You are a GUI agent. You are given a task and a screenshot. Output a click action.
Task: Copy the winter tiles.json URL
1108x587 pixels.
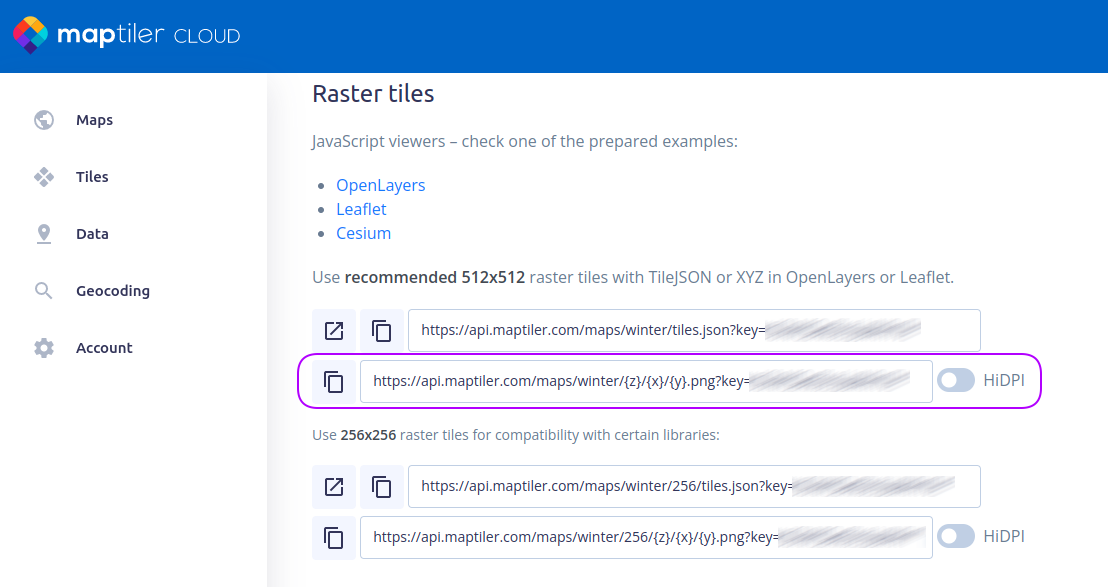(x=382, y=330)
